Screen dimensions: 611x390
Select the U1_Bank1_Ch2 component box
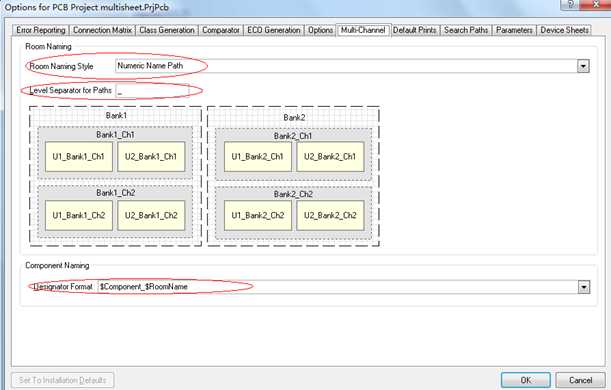click(x=79, y=215)
